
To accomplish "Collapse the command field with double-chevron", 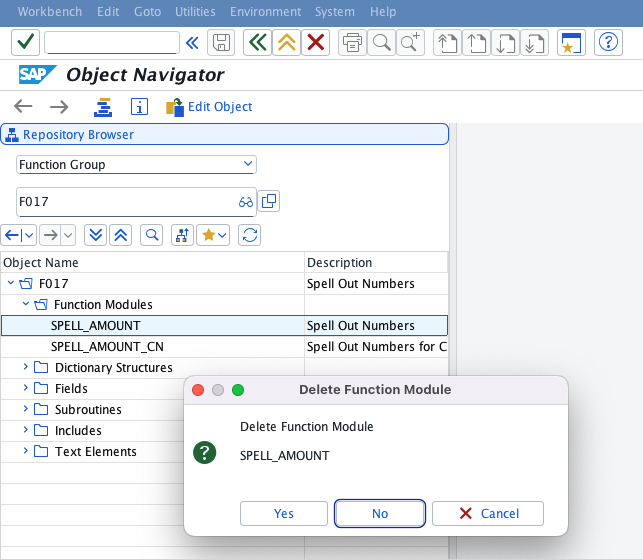I will coord(192,43).
